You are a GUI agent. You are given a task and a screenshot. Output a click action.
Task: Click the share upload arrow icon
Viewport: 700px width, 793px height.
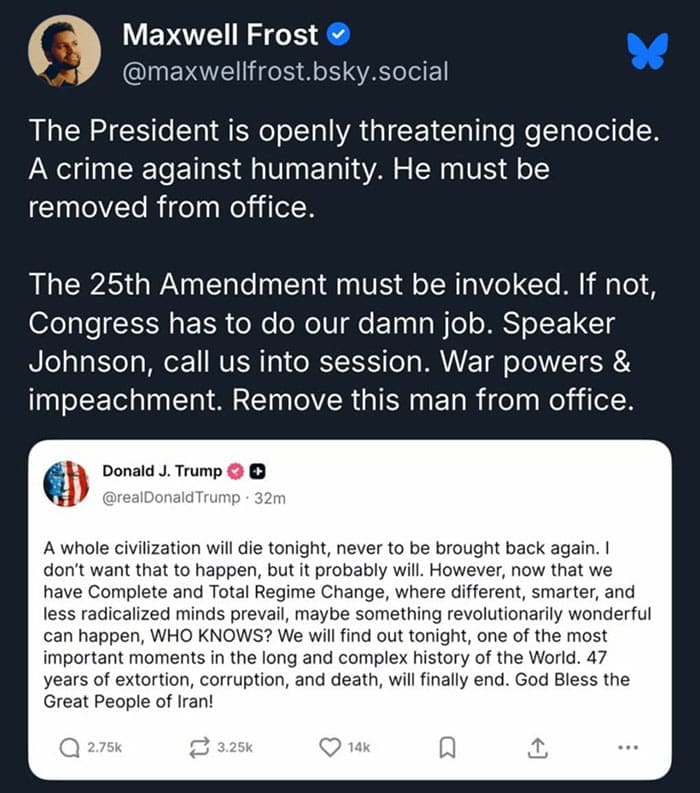point(537,746)
